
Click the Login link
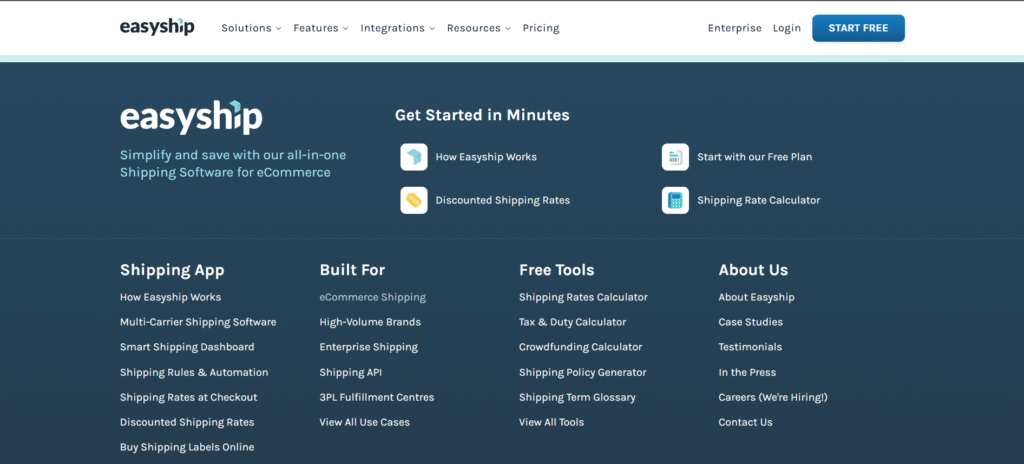[x=786, y=28]
